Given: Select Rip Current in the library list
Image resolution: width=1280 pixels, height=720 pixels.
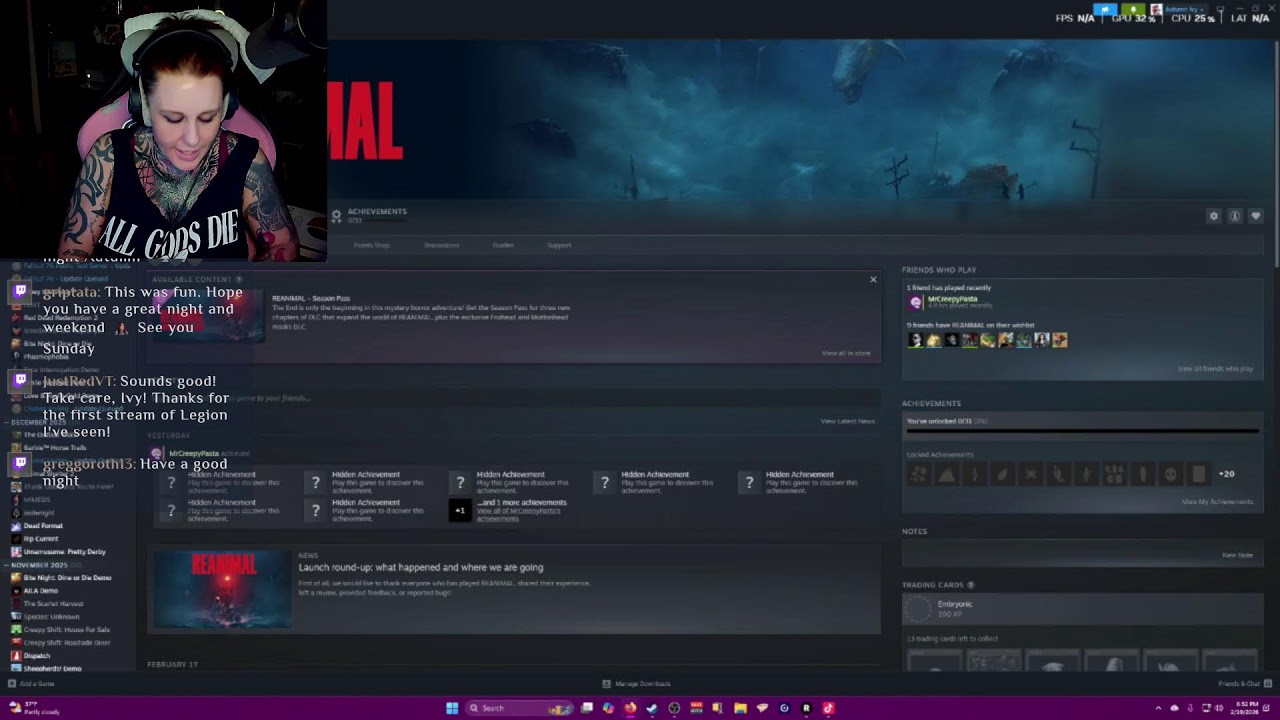Looking at the screenshot, I should click(41, 539).
